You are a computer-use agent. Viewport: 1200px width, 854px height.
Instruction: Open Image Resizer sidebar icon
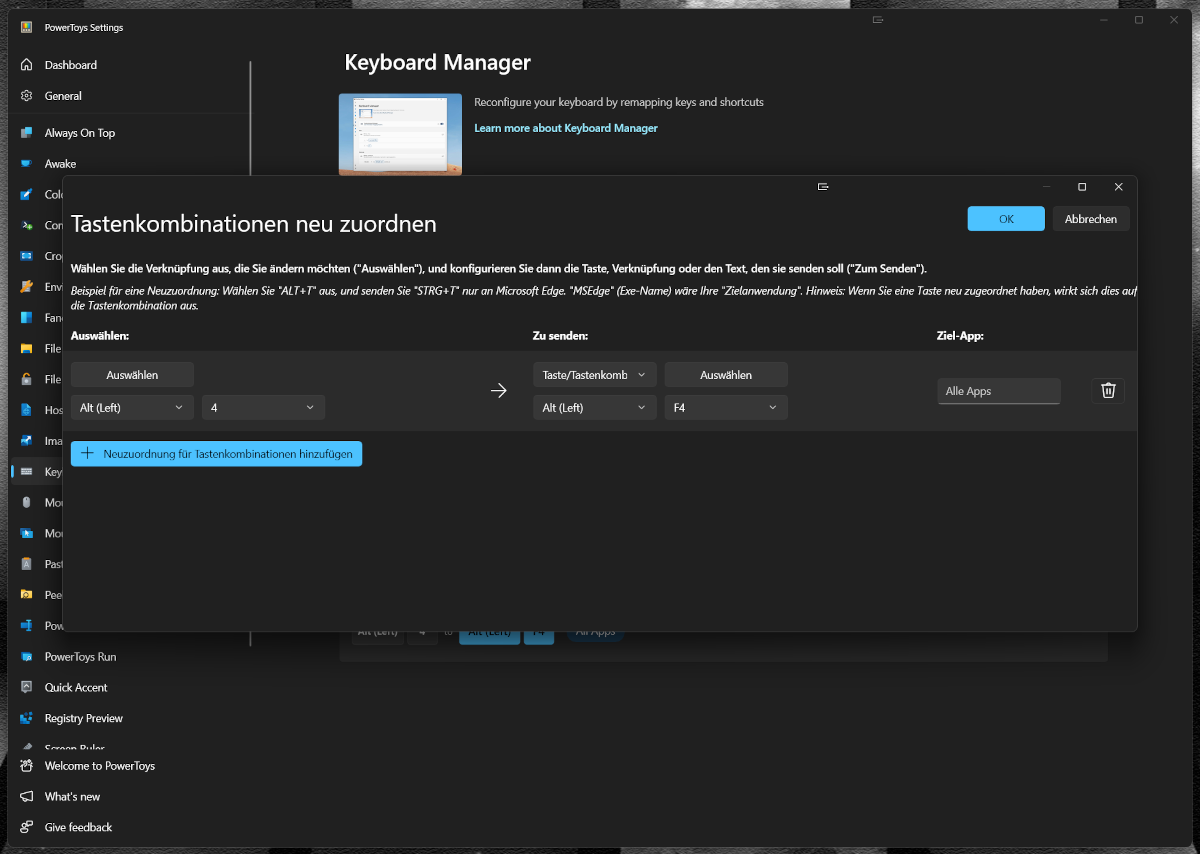pyautogui.click(x=27, y=441)
